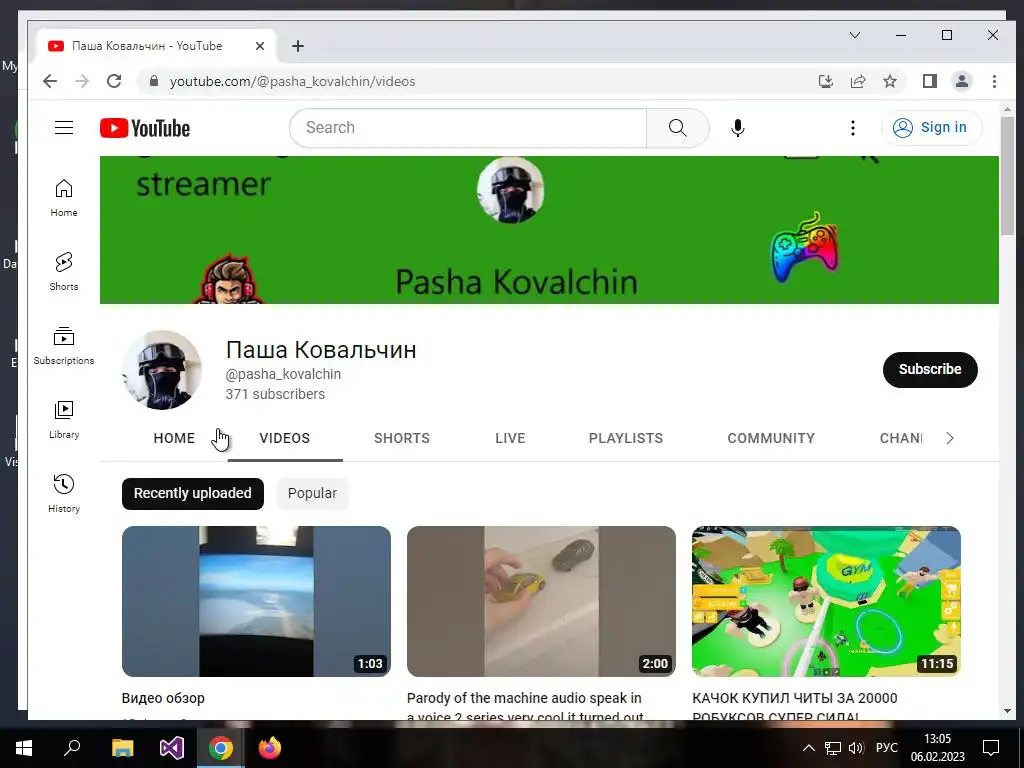
Task: Go to Home in the sidebar
Action: 63,198
